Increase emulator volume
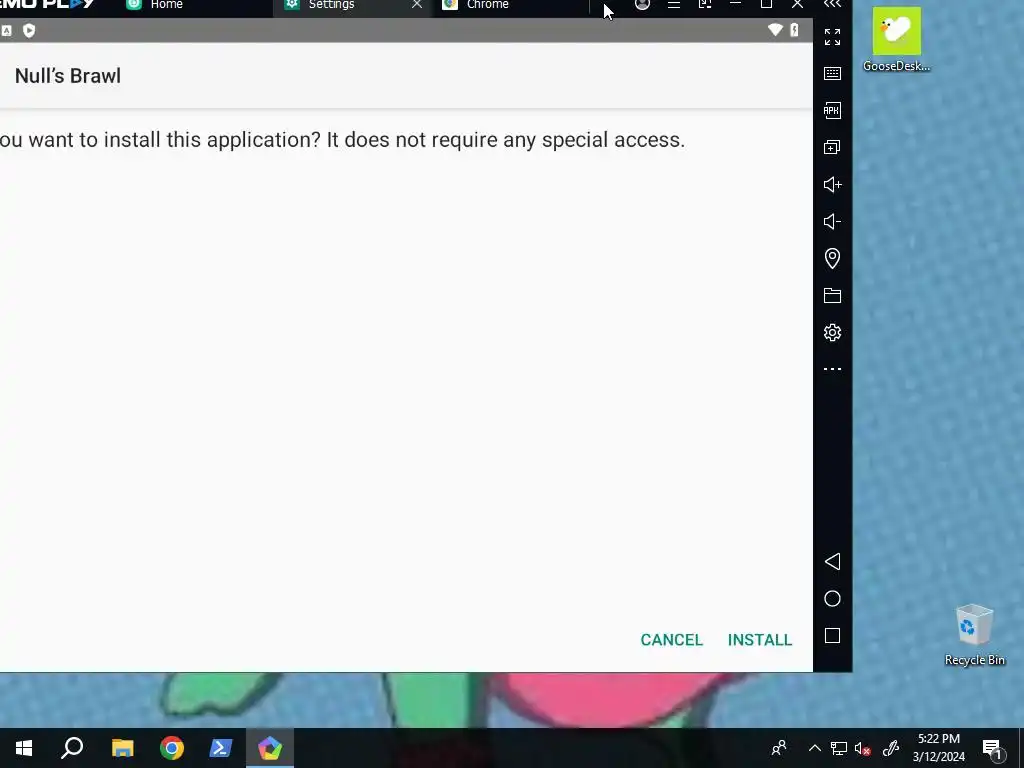 833,185
